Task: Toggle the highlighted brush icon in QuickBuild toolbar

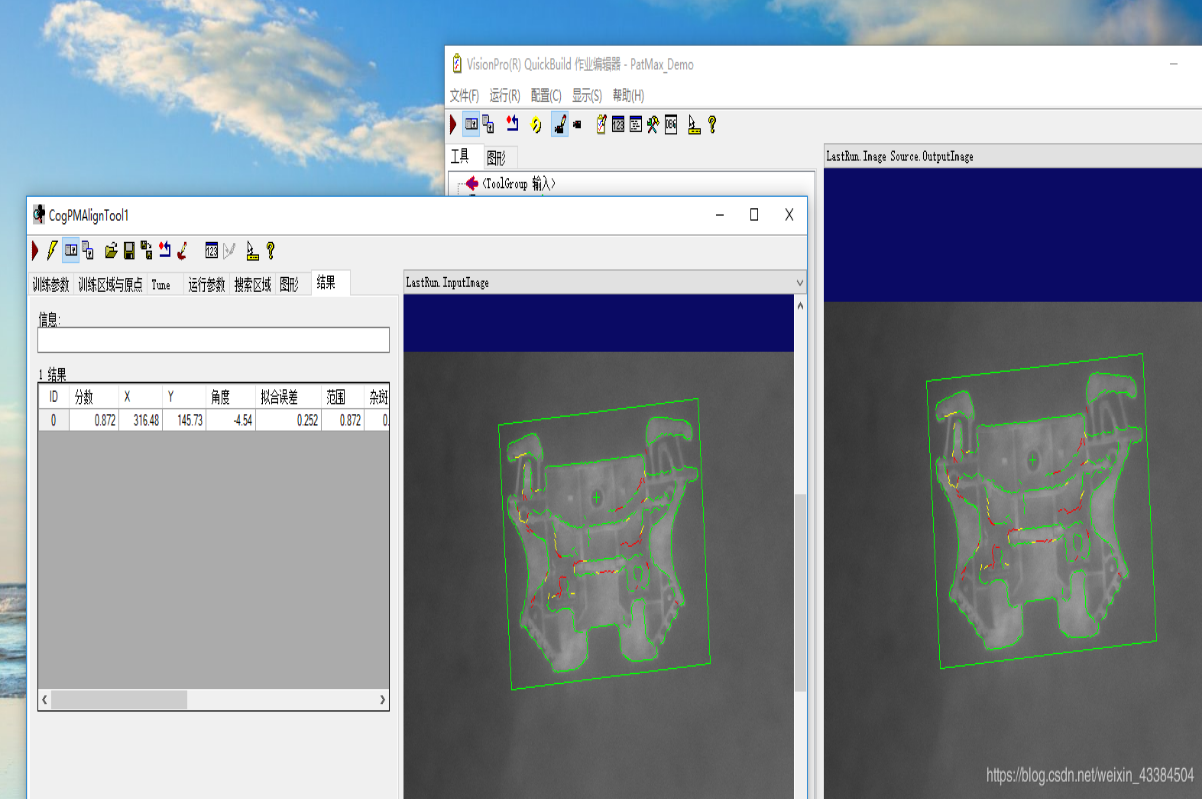Action: pyautogui.click(x=560, y=124)
